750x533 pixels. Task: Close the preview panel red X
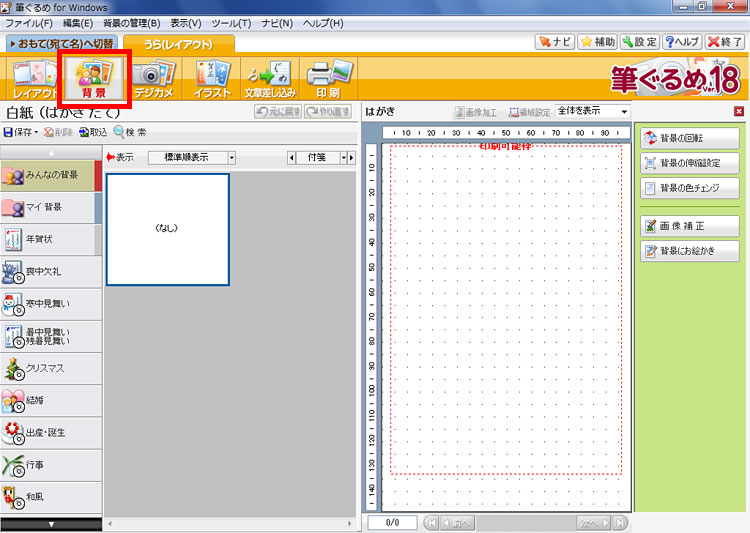point(739,111)
